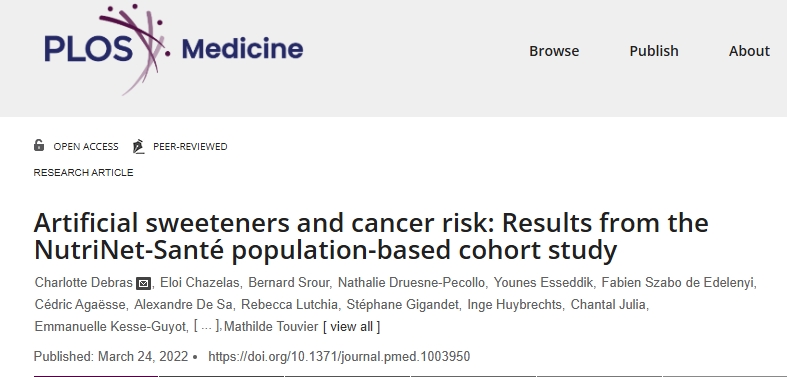
Task: Click the OPEN ACCESS label
Action: (86, 147)
